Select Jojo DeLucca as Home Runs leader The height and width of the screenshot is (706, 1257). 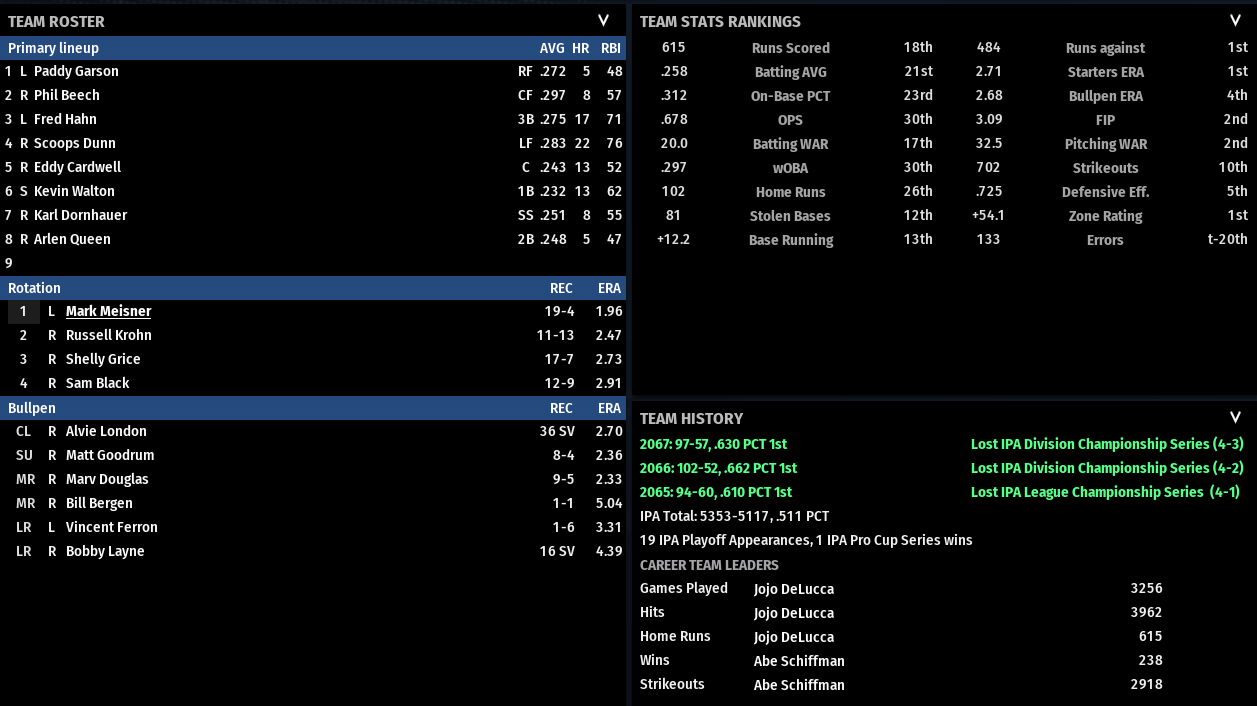(x=793, y=637)
